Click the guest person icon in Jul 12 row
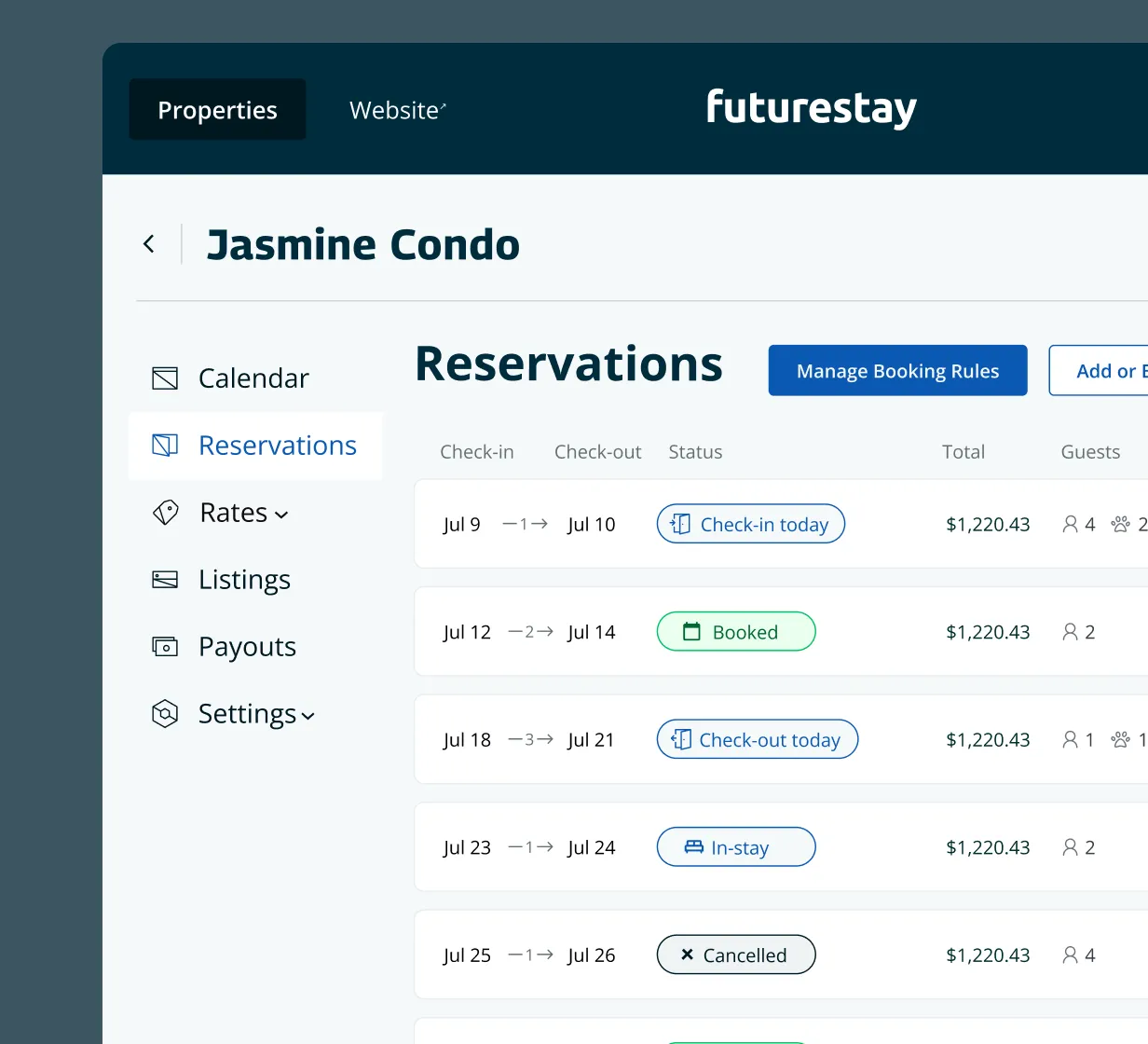1148x1044 pixels. point(1071,632)
